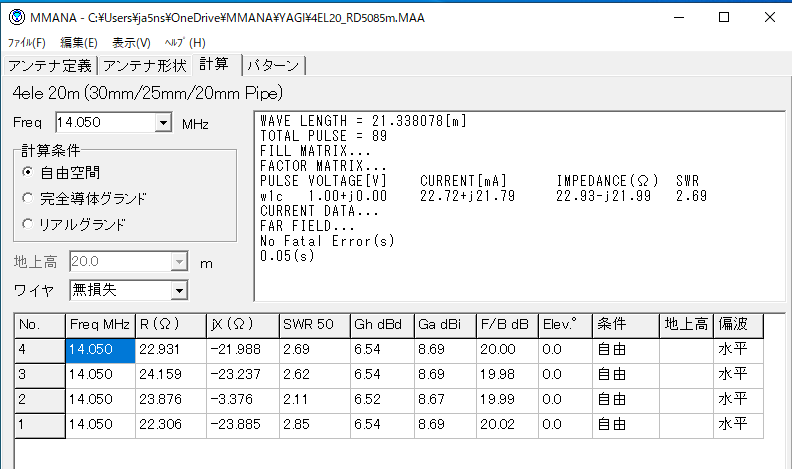Maximize the MMANA window
Screen dimensions: 792x469
click(x=723, y=17)
